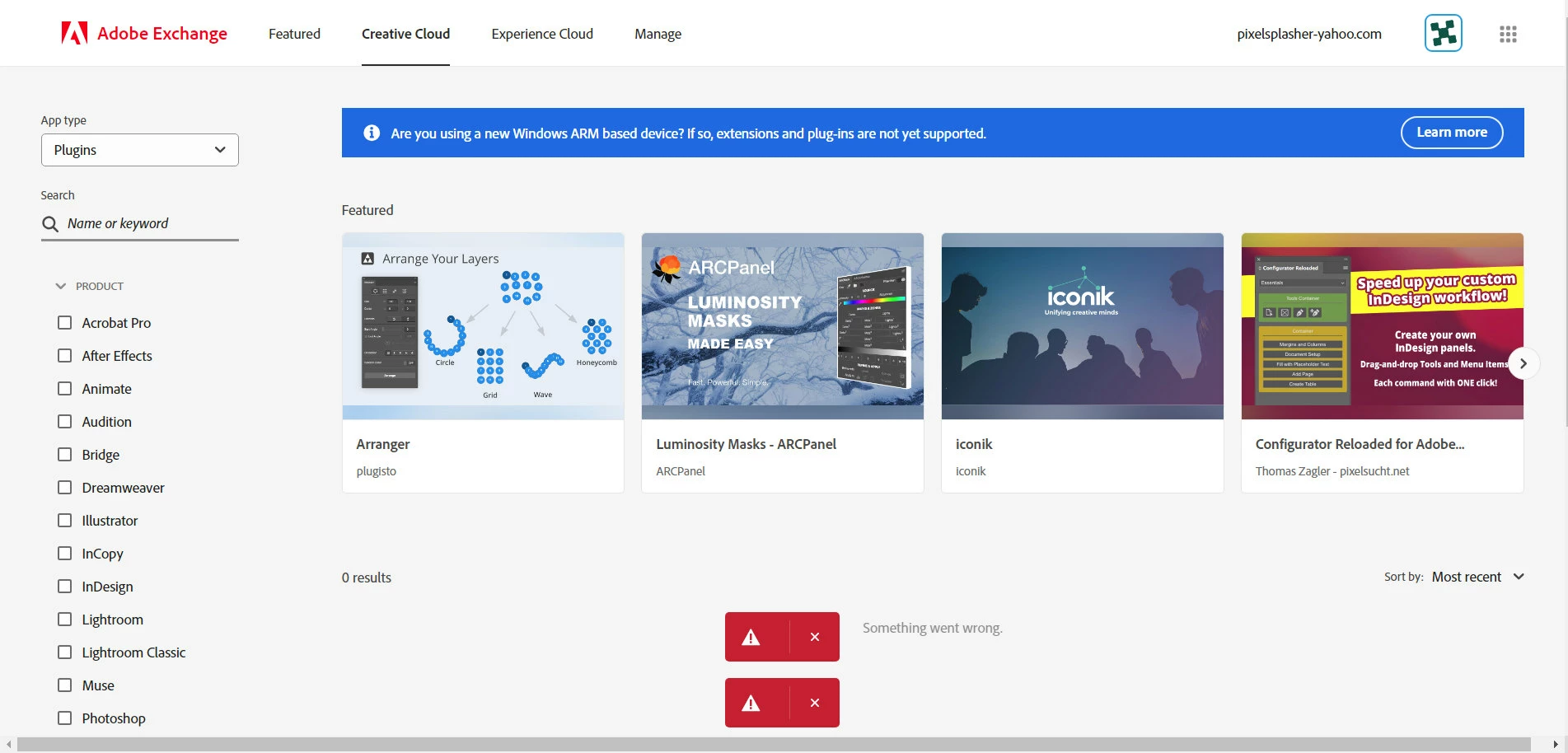Select the Muse checkbox
The image size is (1568, 753).
(64, 685)
